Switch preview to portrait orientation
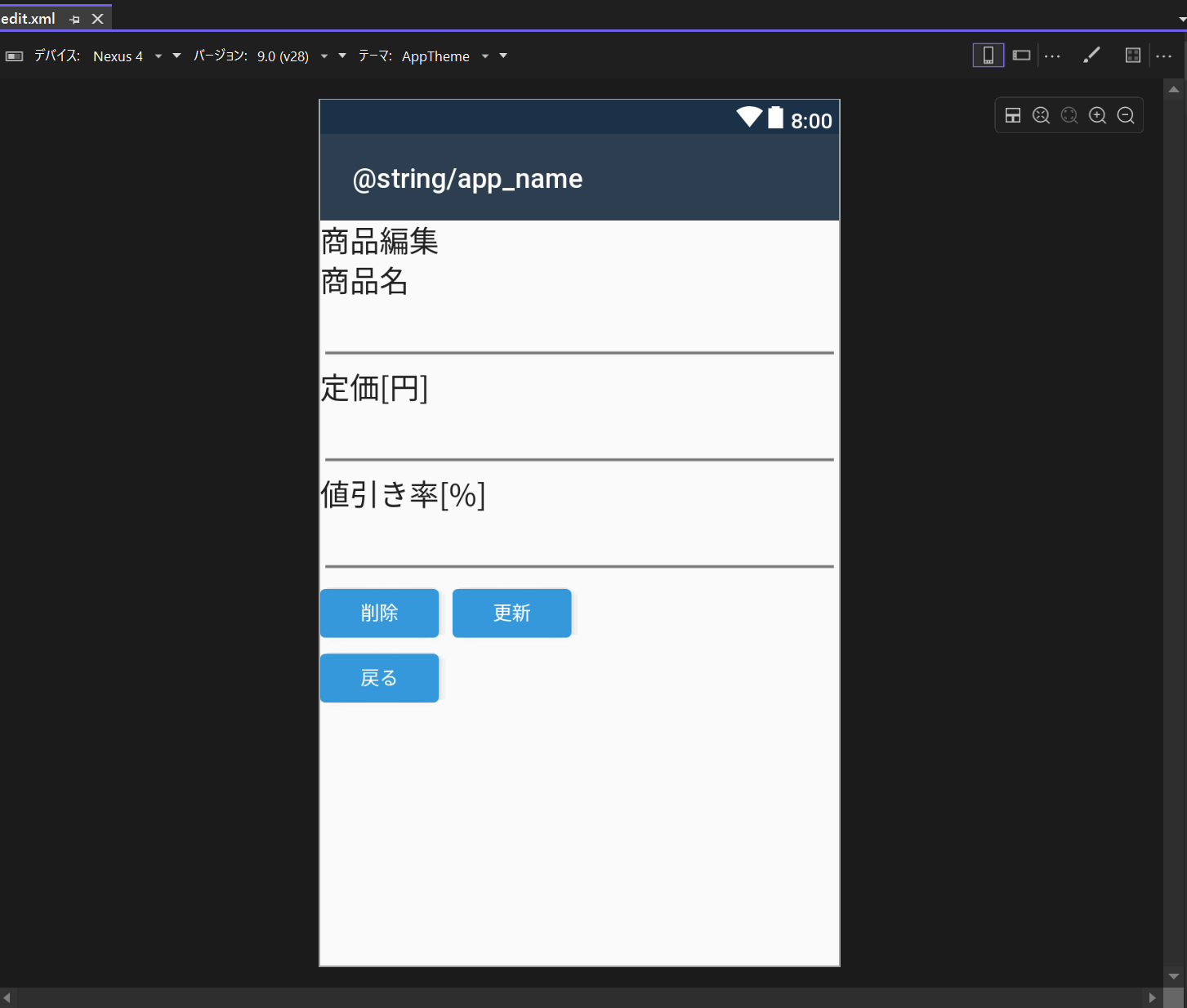Image resolution: width=1187 pixels, height=1008 pixels. pos(988,56)
